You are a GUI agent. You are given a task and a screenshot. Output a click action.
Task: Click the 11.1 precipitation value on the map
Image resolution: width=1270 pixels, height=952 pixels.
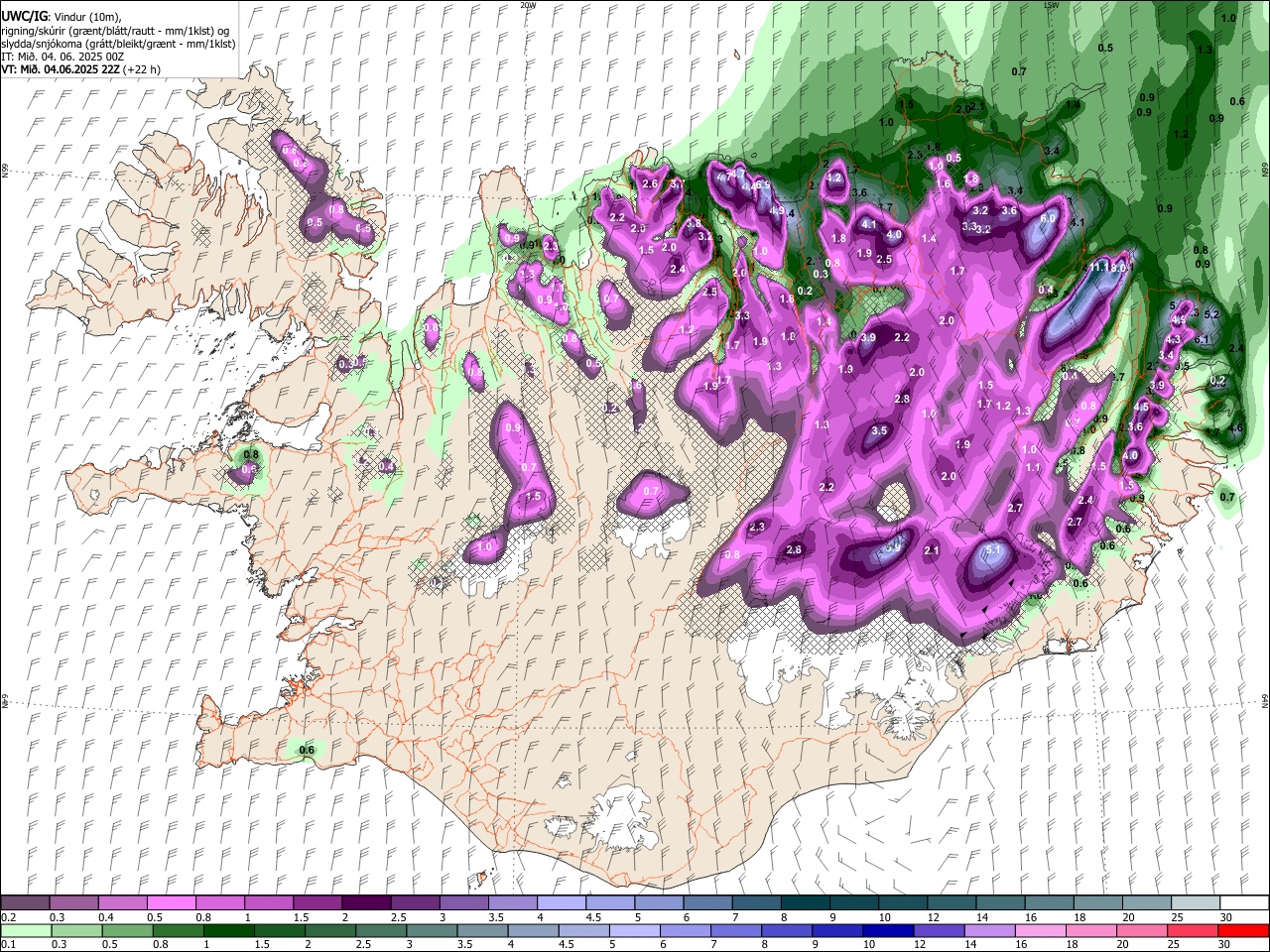click(1099, 268)
